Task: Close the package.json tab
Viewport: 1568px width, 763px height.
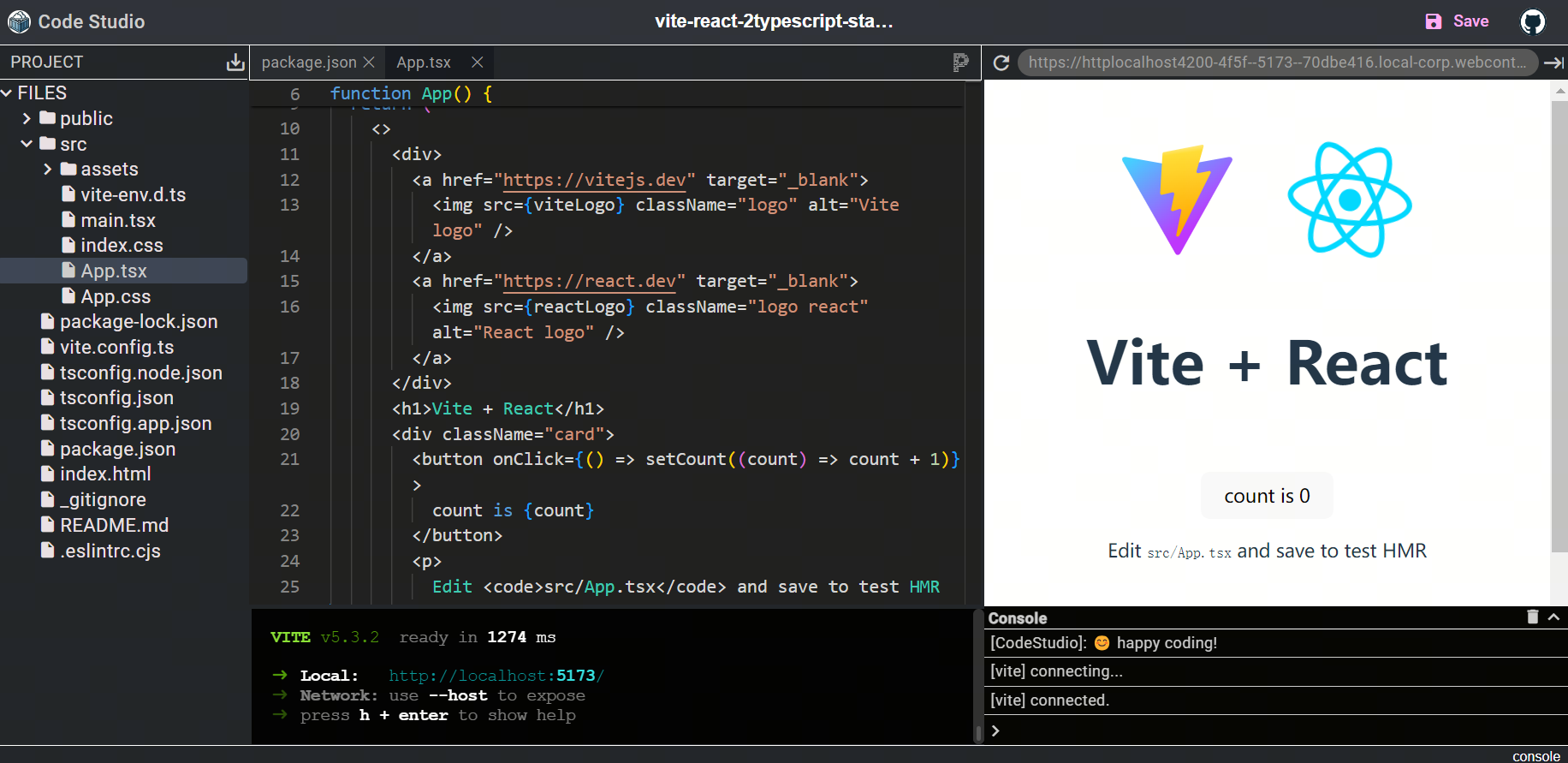Action: [x=369, y=63]
